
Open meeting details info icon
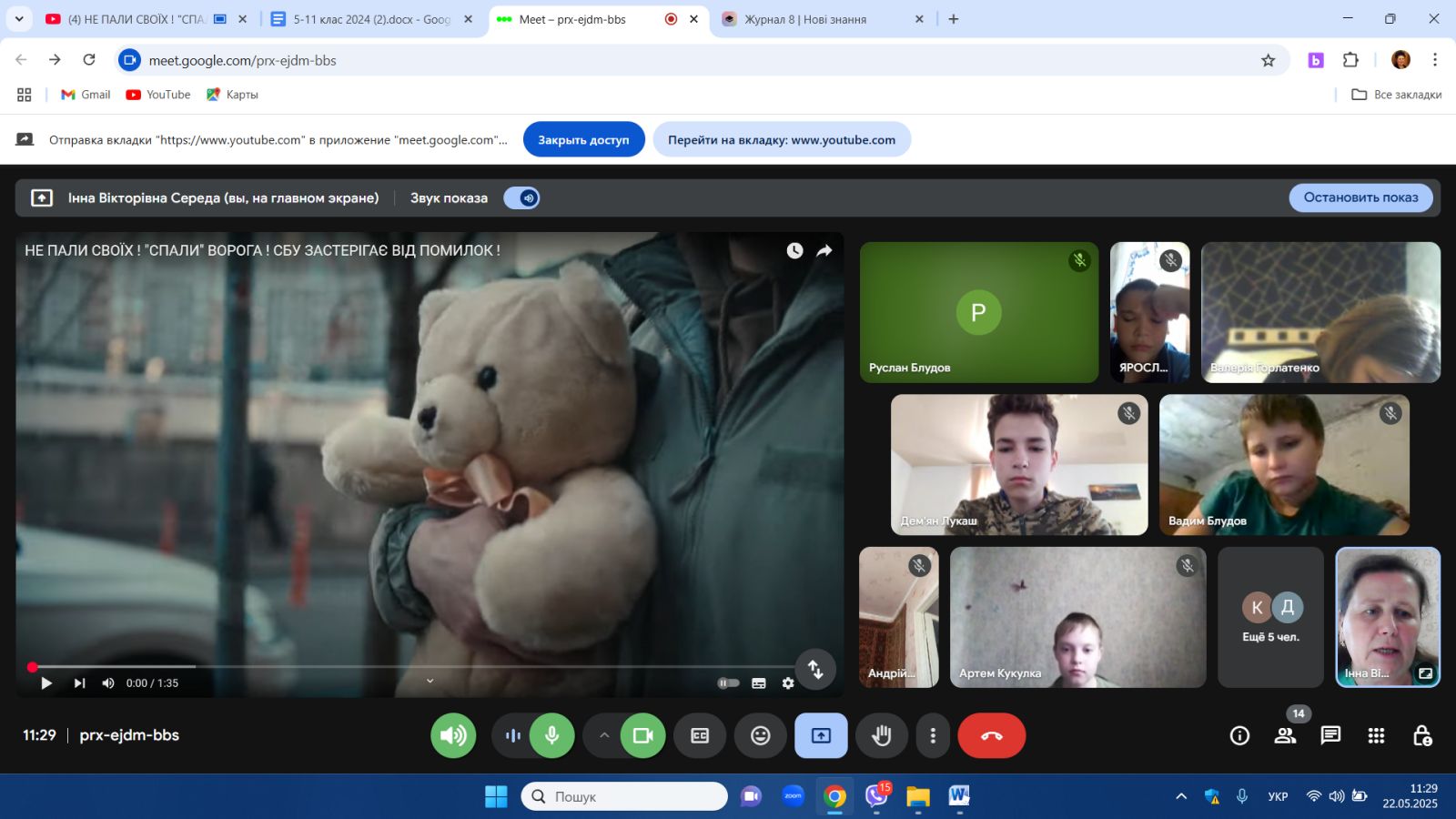coord(1239,735)
